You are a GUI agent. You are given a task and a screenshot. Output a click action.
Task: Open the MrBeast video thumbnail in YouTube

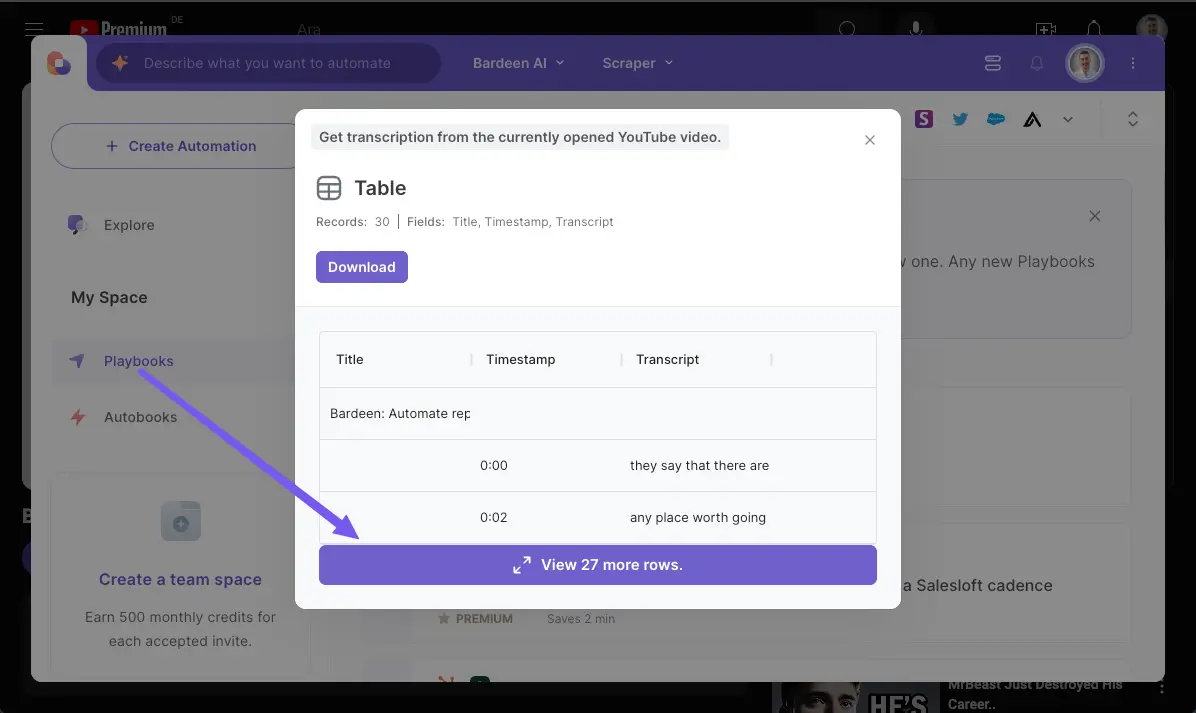[x=854, y=697]
